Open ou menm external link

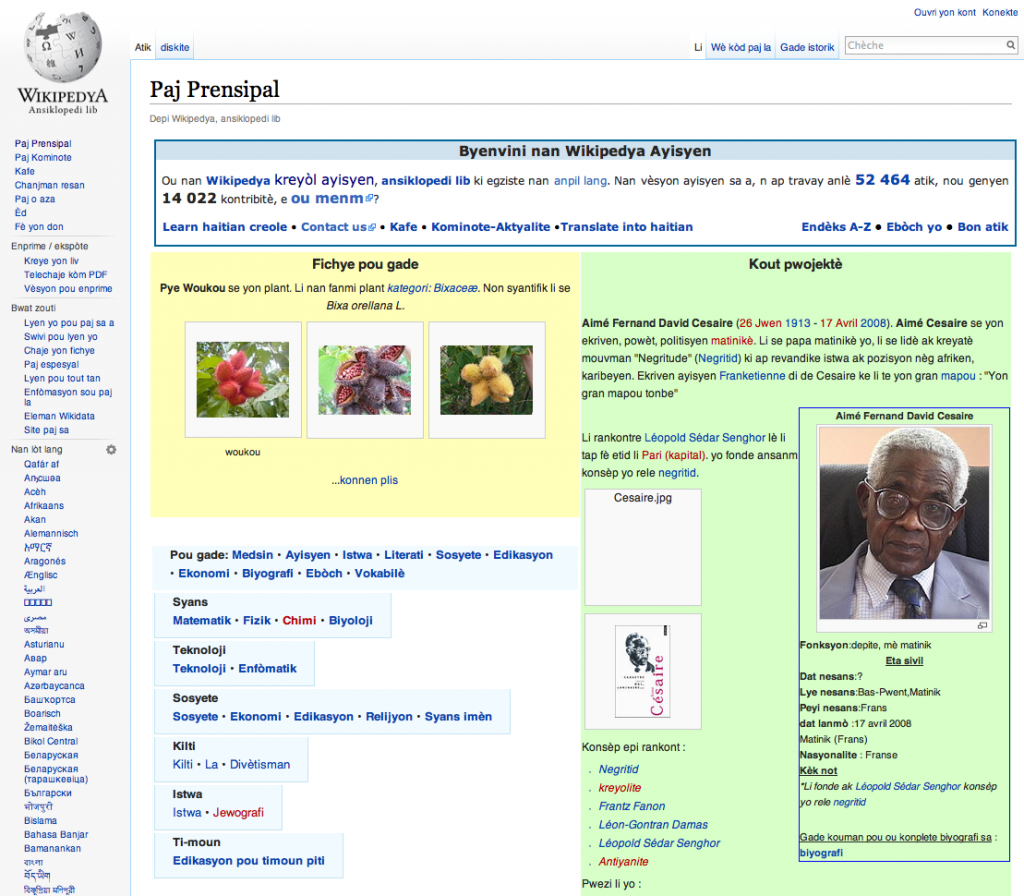click(x=332, y=199)
